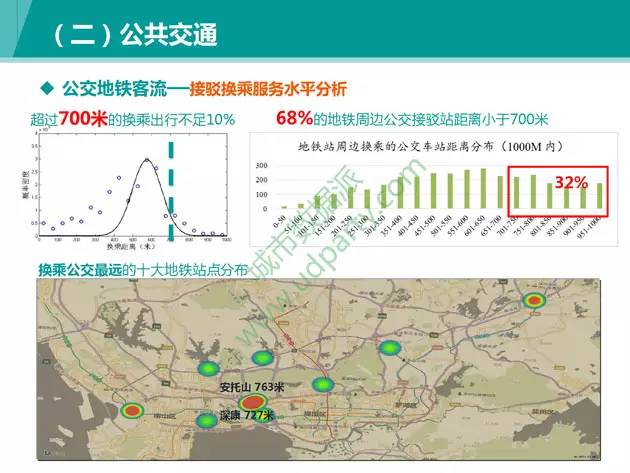Click the map label 深康 727米

tap(247, 415)
